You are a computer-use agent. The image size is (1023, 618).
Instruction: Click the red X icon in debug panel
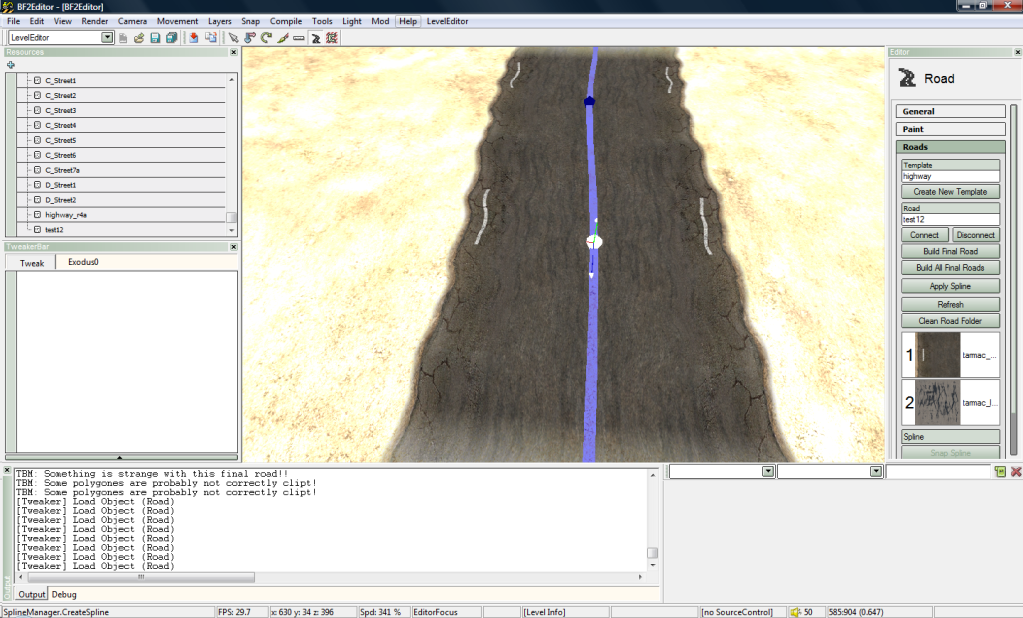pyautogui.click(x=1016, y=471)
